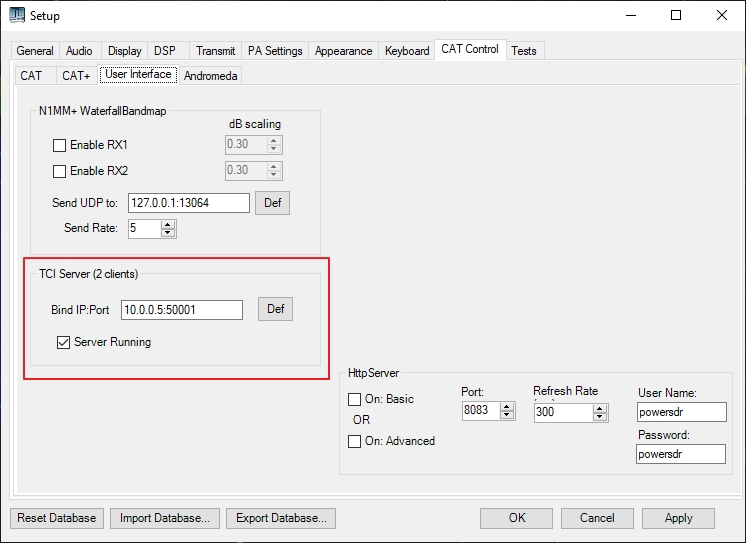Switch to the Audio tab
Viewport: 746px width, 543px height.
tap(79, 51)
